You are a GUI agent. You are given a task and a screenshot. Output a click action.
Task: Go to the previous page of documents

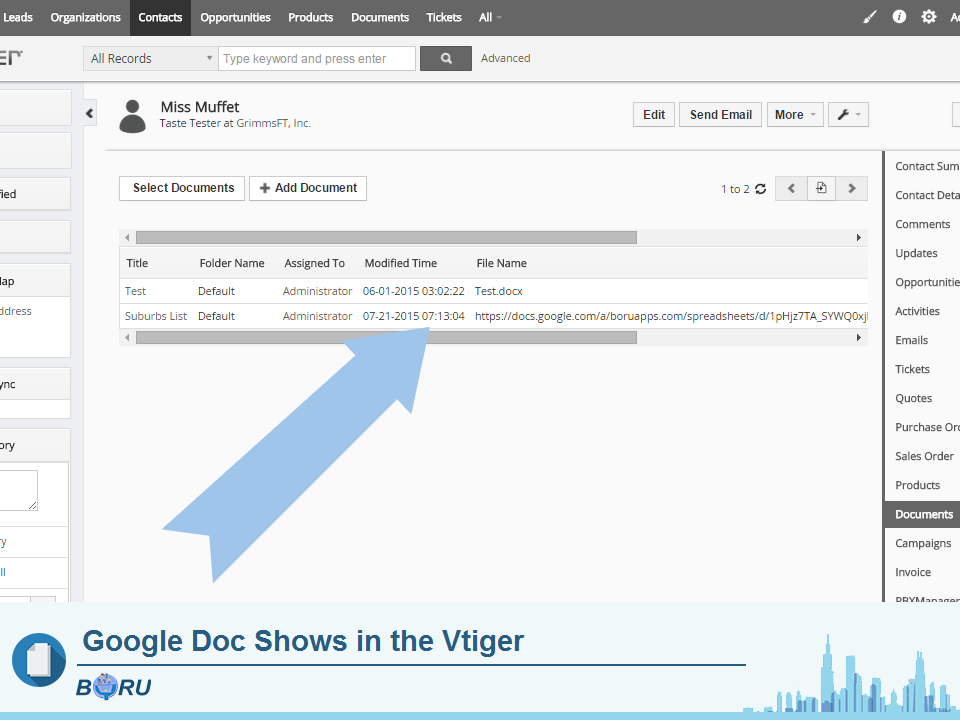pyautogui.click(x=790, y=188)
